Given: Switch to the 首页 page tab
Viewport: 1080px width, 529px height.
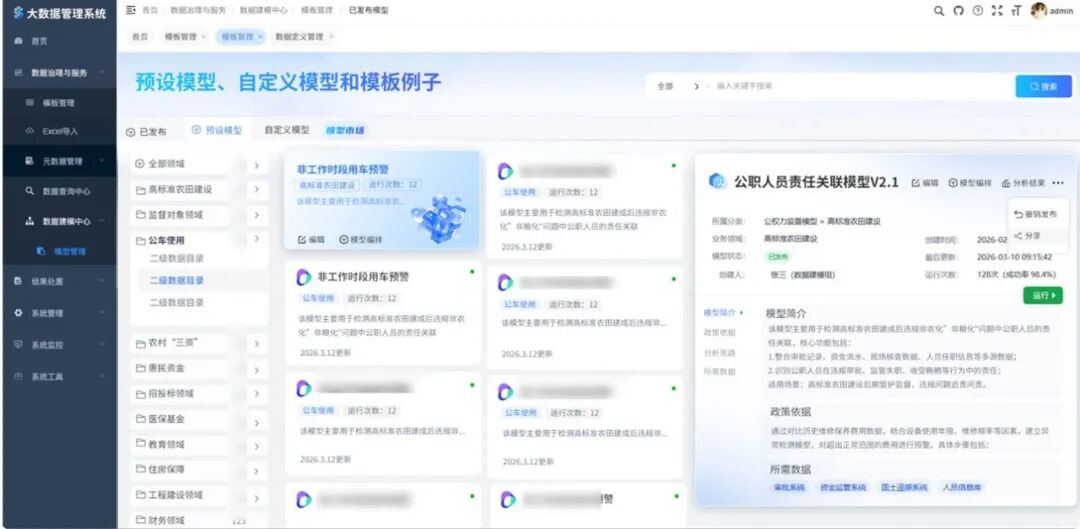Looking at the screenshot, I should pos(140,37).
